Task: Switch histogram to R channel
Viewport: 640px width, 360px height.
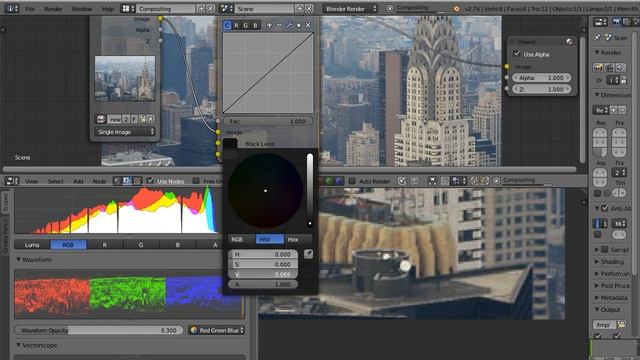Action: tap(104, 244)
